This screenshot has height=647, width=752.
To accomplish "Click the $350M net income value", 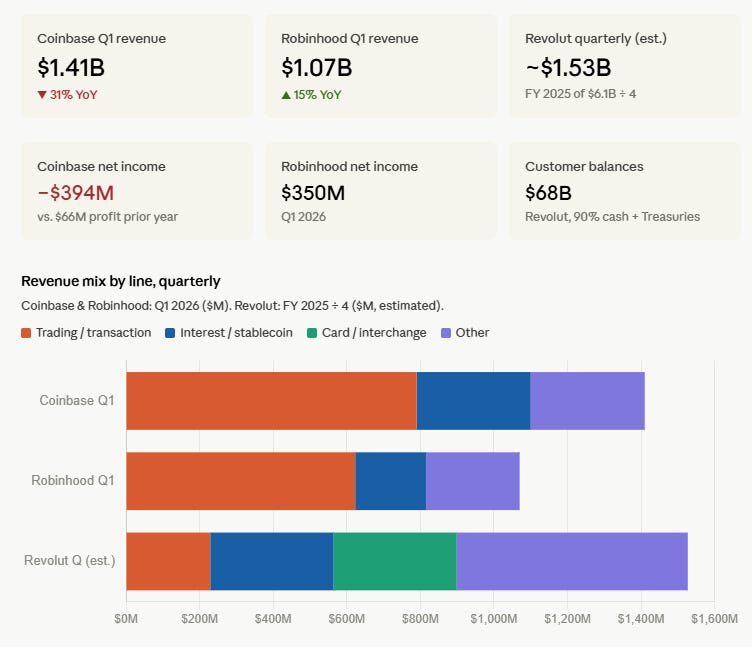I will pyautogui.click(x=313, y=193).
